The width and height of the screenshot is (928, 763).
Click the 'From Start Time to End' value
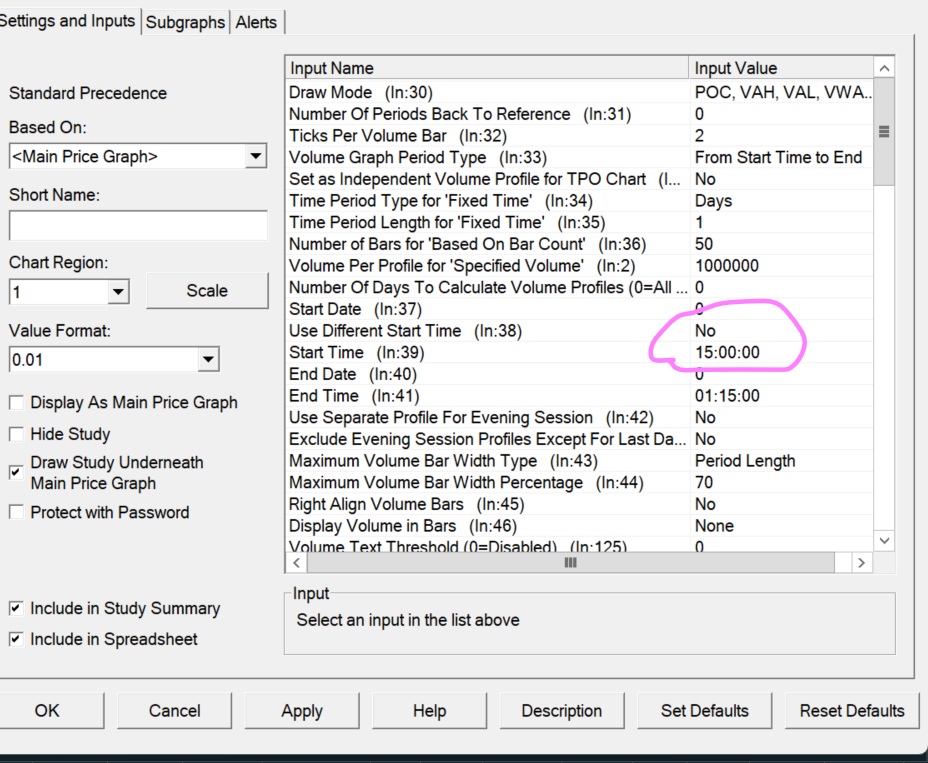pos(778,157)
